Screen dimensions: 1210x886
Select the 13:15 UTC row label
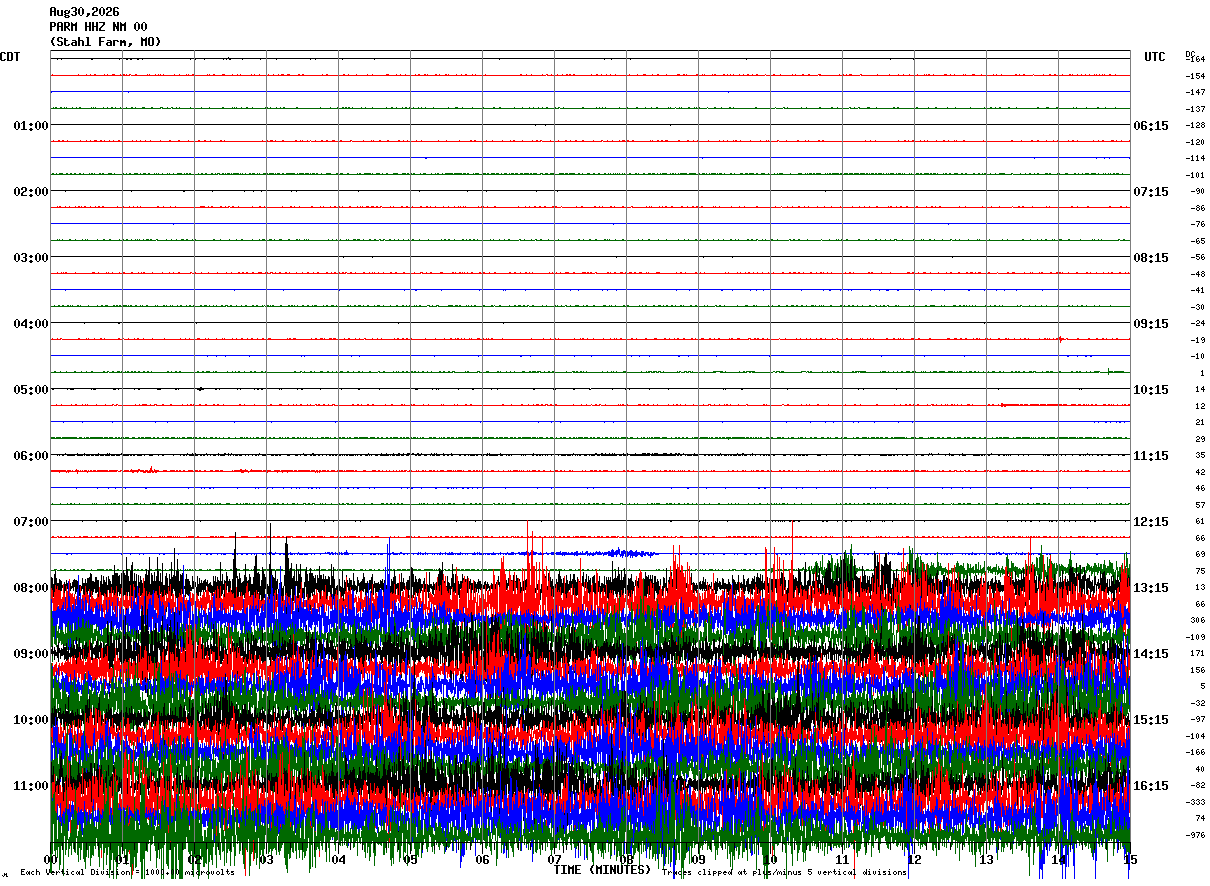(1150, 588)
